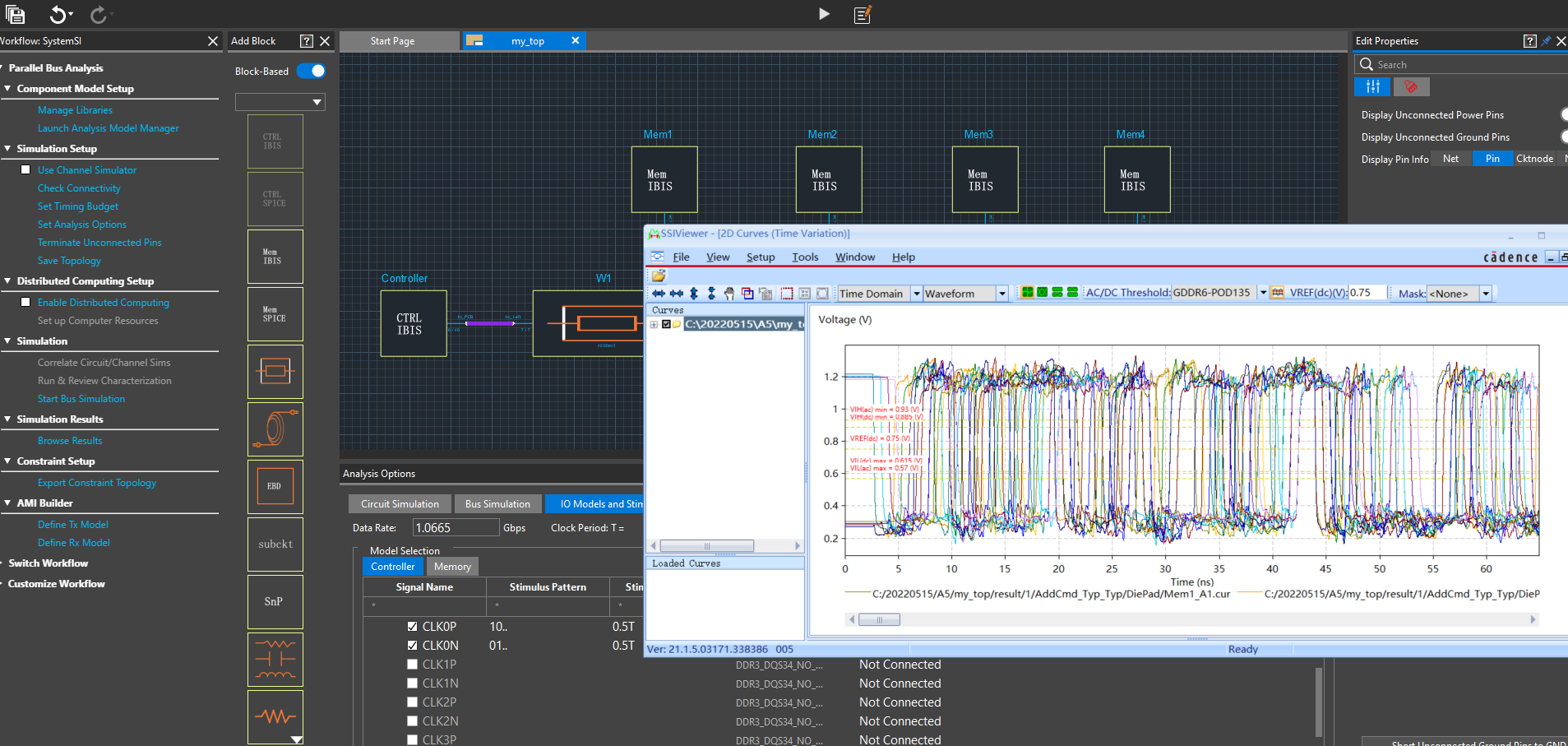The height and width of the screenshot is (746, 1568).
Task: Select Net for Display Pin Info
Action: coord(1451,159)
